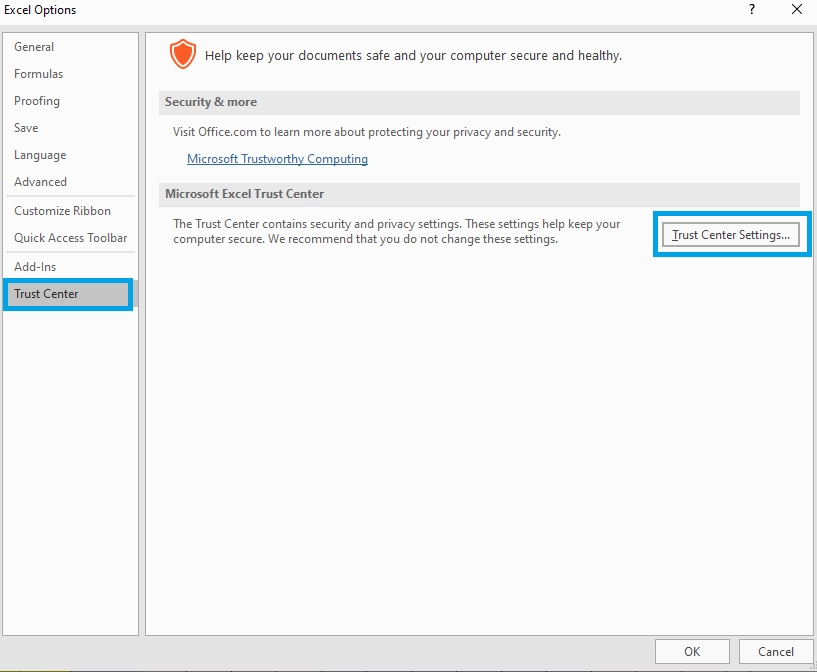Image resolution: width=817 pixels, height=672 pixels.
Task: Open Quick Access Toolbar options
Action: (x=70, y=238)
